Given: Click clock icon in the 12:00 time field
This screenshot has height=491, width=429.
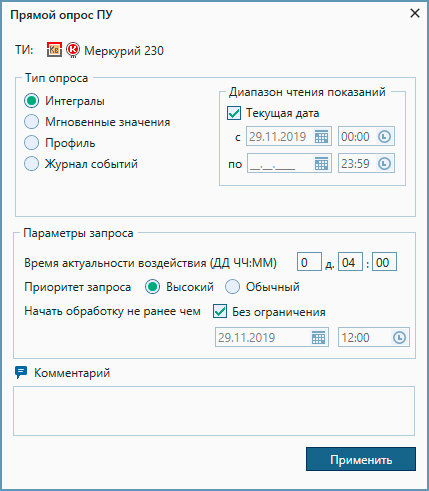Looking at the screenshot, I should 399,337.
